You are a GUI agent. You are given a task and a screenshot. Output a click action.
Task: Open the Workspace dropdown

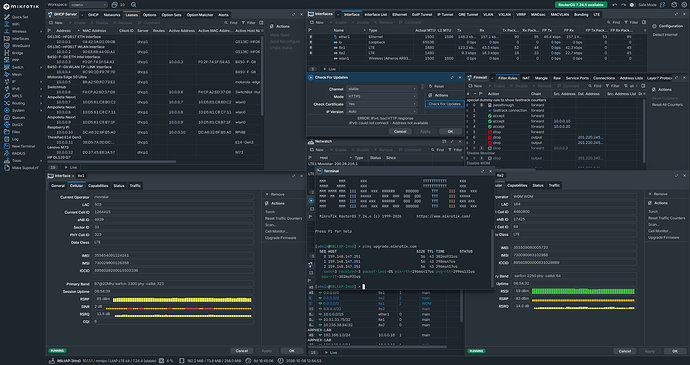pyautogui.click(x=88, y=5)
